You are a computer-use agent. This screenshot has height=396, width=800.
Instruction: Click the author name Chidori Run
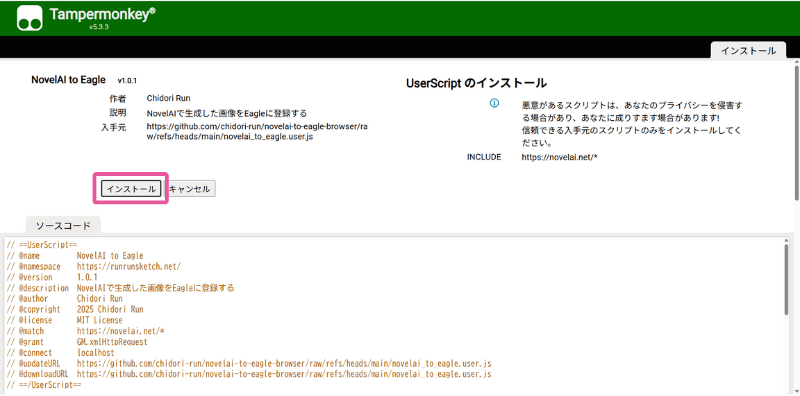[168, 98]
